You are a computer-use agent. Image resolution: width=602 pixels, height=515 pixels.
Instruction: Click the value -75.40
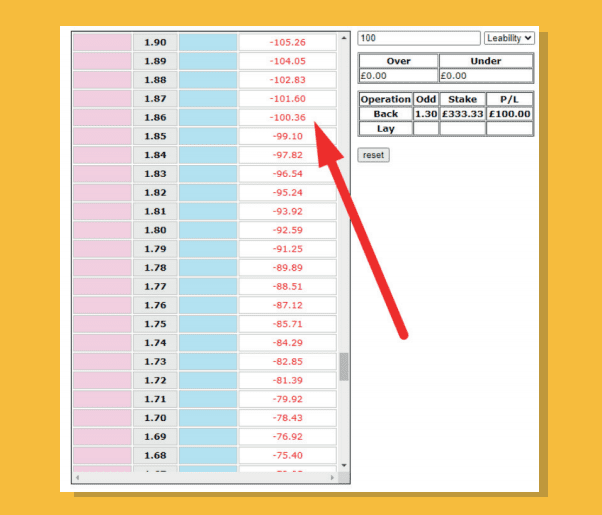pos(288,455)
